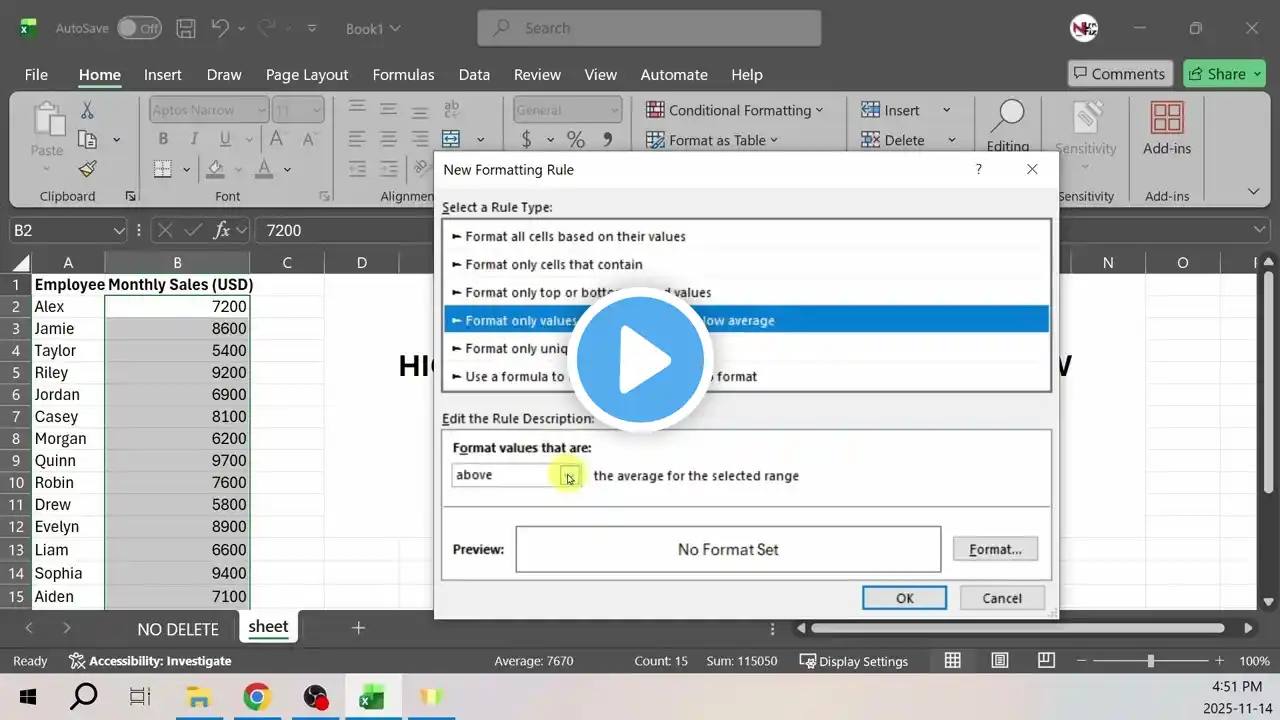
Task: Open the 'above' average dropdown
Action: (569, 476)
